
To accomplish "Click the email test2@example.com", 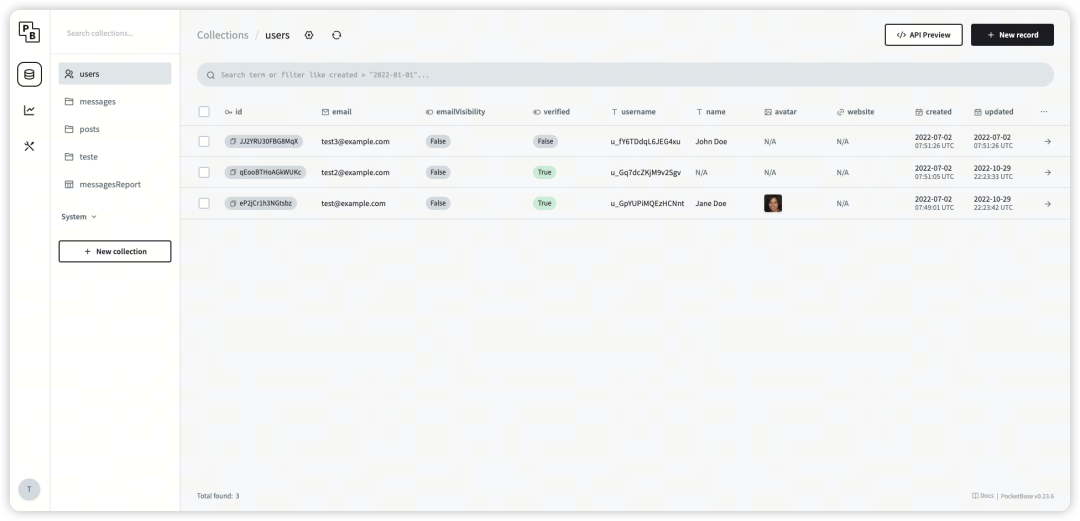I will (355, 172).
